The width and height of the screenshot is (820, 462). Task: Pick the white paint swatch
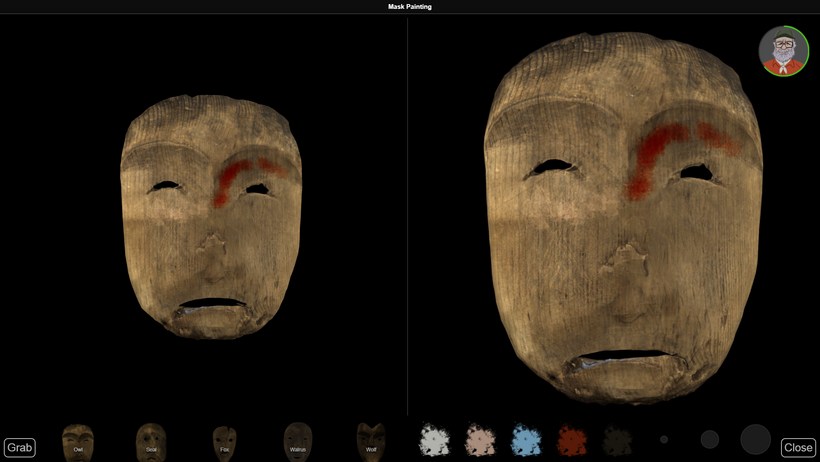click(x=434, y=440)
